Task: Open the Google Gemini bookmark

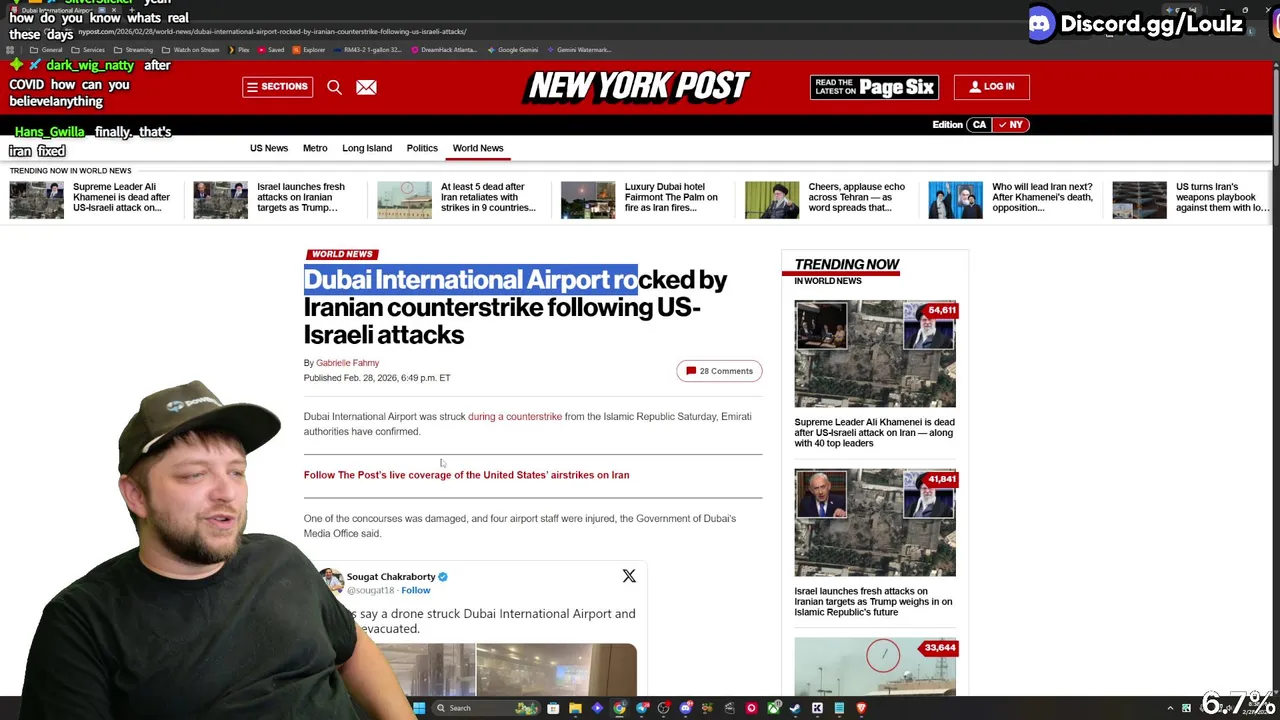Action: [513, 50]
